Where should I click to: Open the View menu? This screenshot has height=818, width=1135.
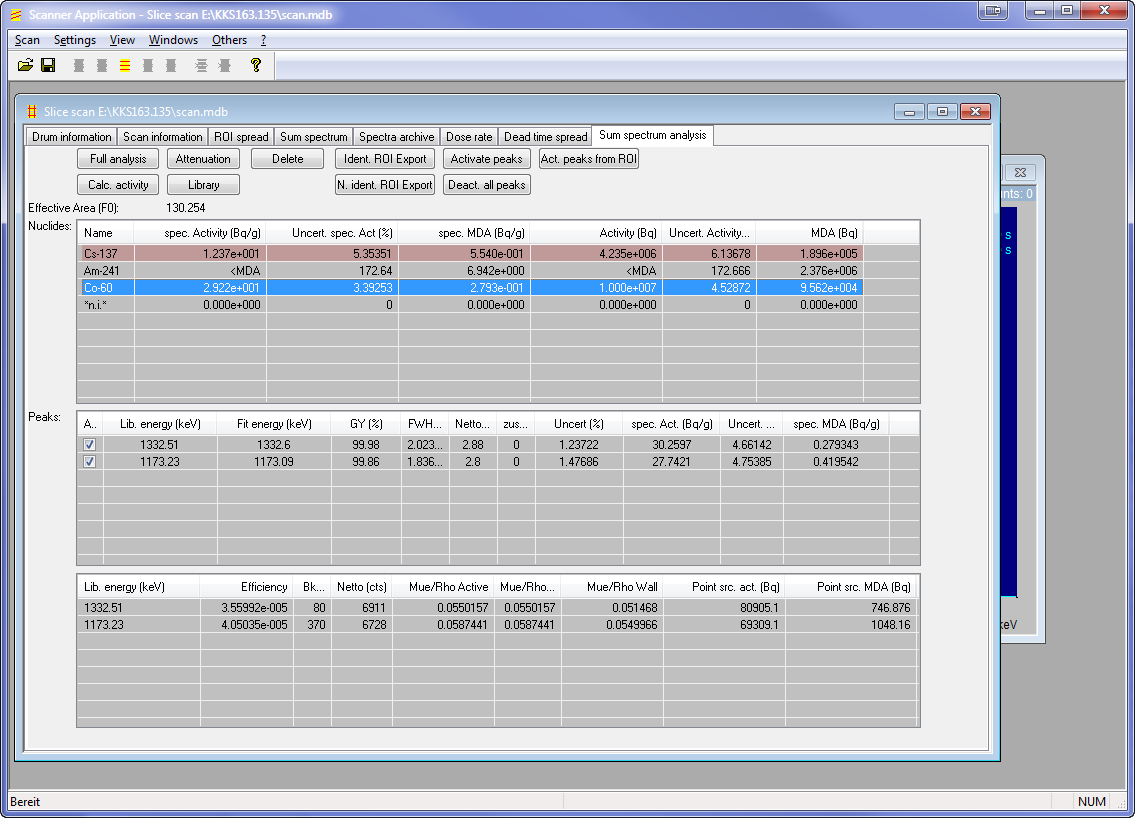click(122, 40)
